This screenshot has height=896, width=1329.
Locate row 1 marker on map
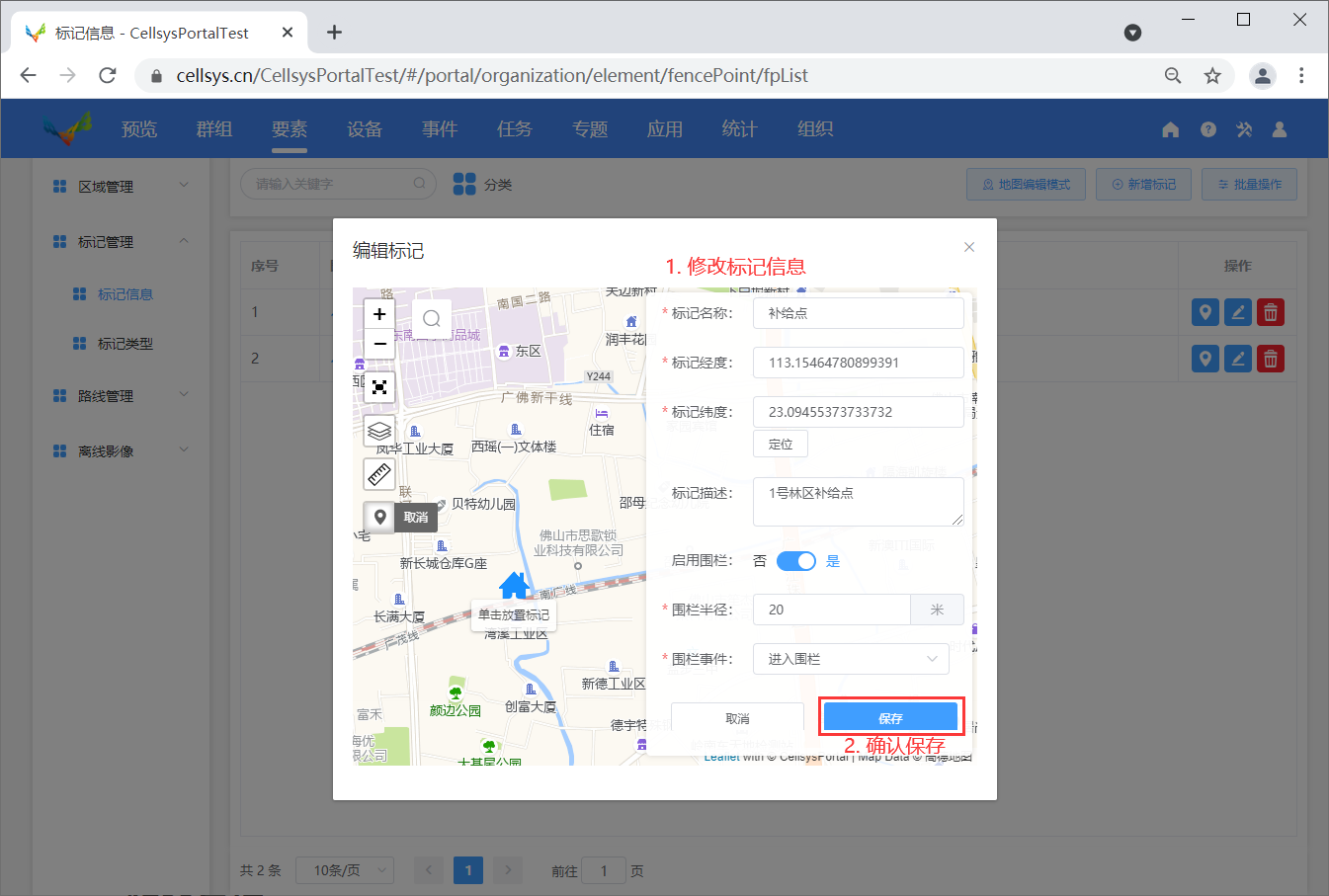(1205, 313)
